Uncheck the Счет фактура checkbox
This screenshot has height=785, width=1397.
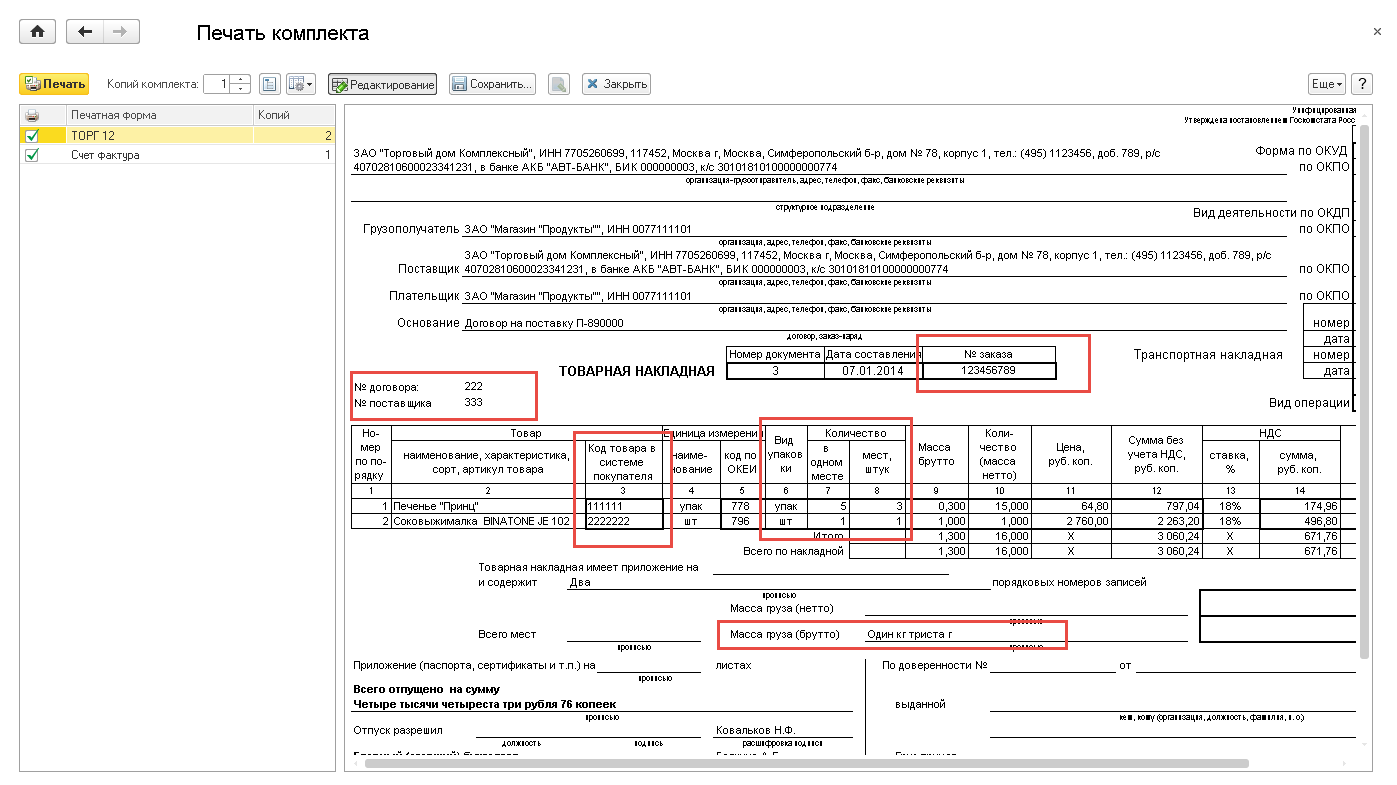(32, 155)
